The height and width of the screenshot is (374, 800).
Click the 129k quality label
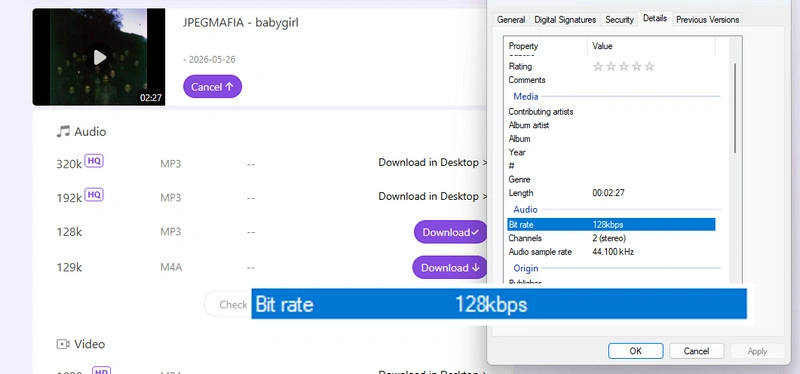click(69, 267)
